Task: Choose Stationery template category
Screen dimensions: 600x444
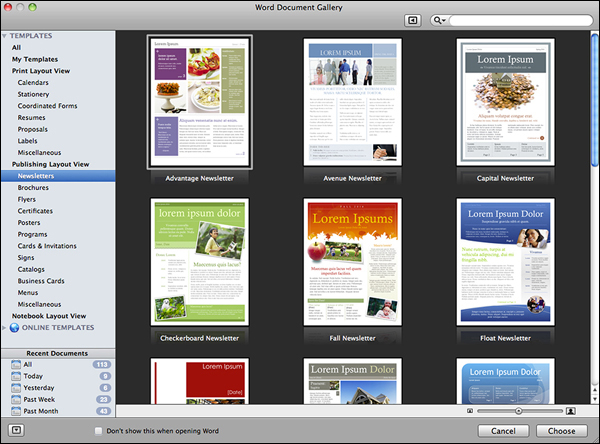Action: [33, 94]
